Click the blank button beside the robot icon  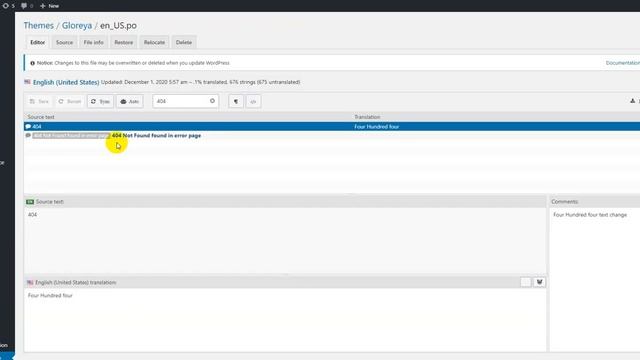coord(526,282)
